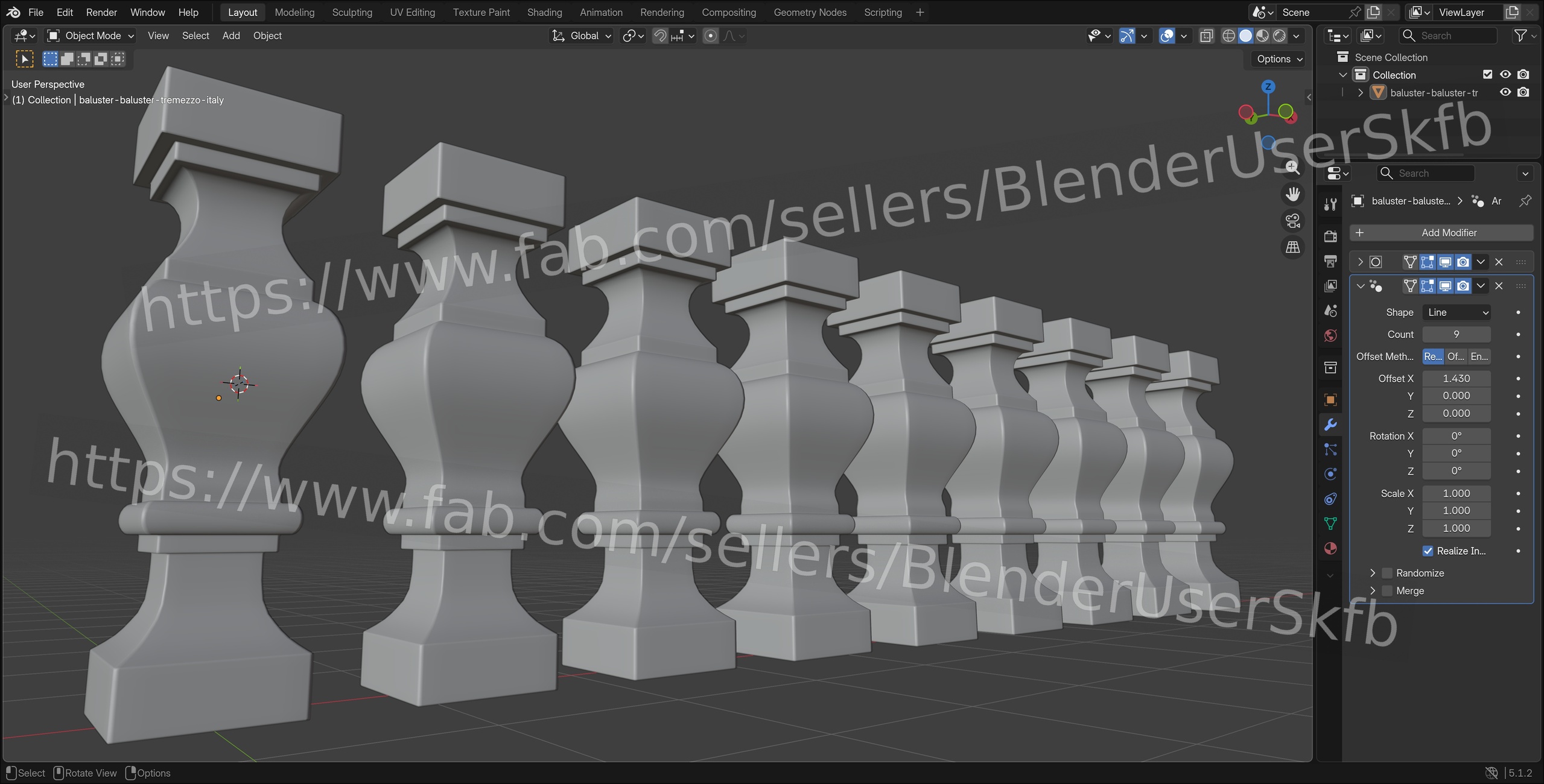Toggle the Snap magnet icon
The image size is (1544, 784).
tap(660, 36)
